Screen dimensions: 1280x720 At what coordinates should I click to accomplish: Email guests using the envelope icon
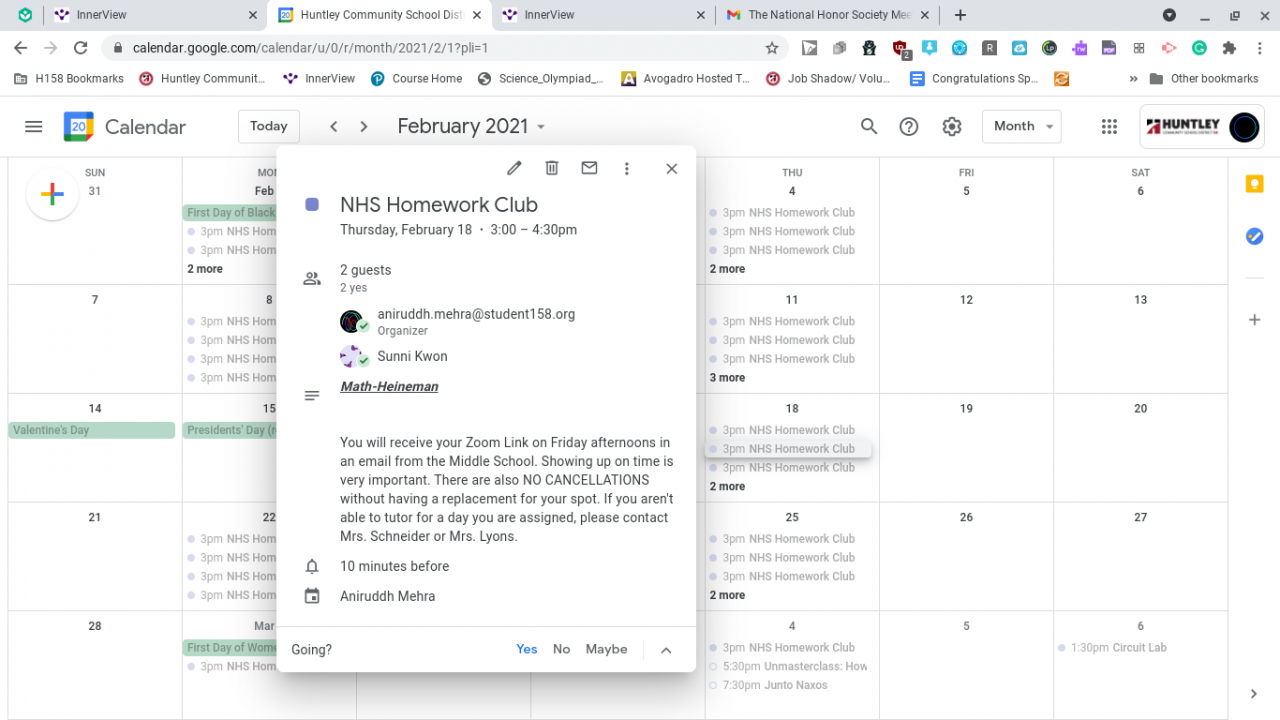(x=589, y=169)
